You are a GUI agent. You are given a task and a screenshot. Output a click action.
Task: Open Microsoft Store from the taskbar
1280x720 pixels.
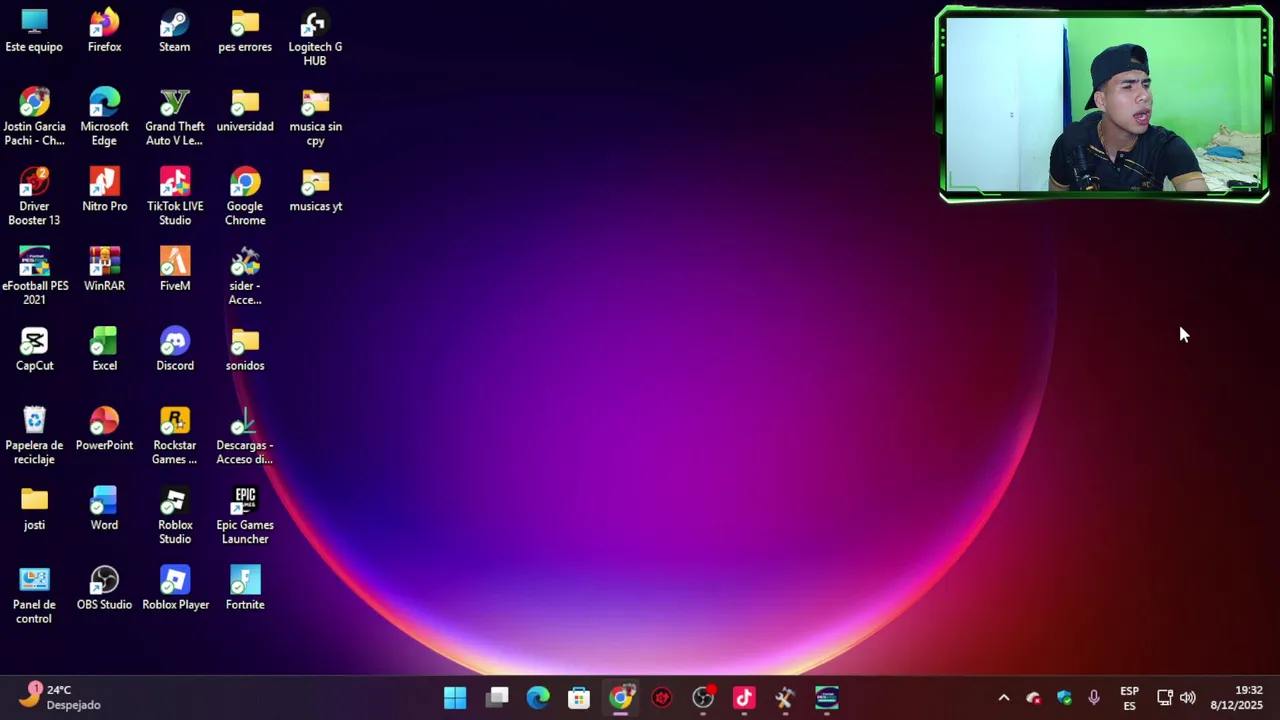[x=579, y=697]
